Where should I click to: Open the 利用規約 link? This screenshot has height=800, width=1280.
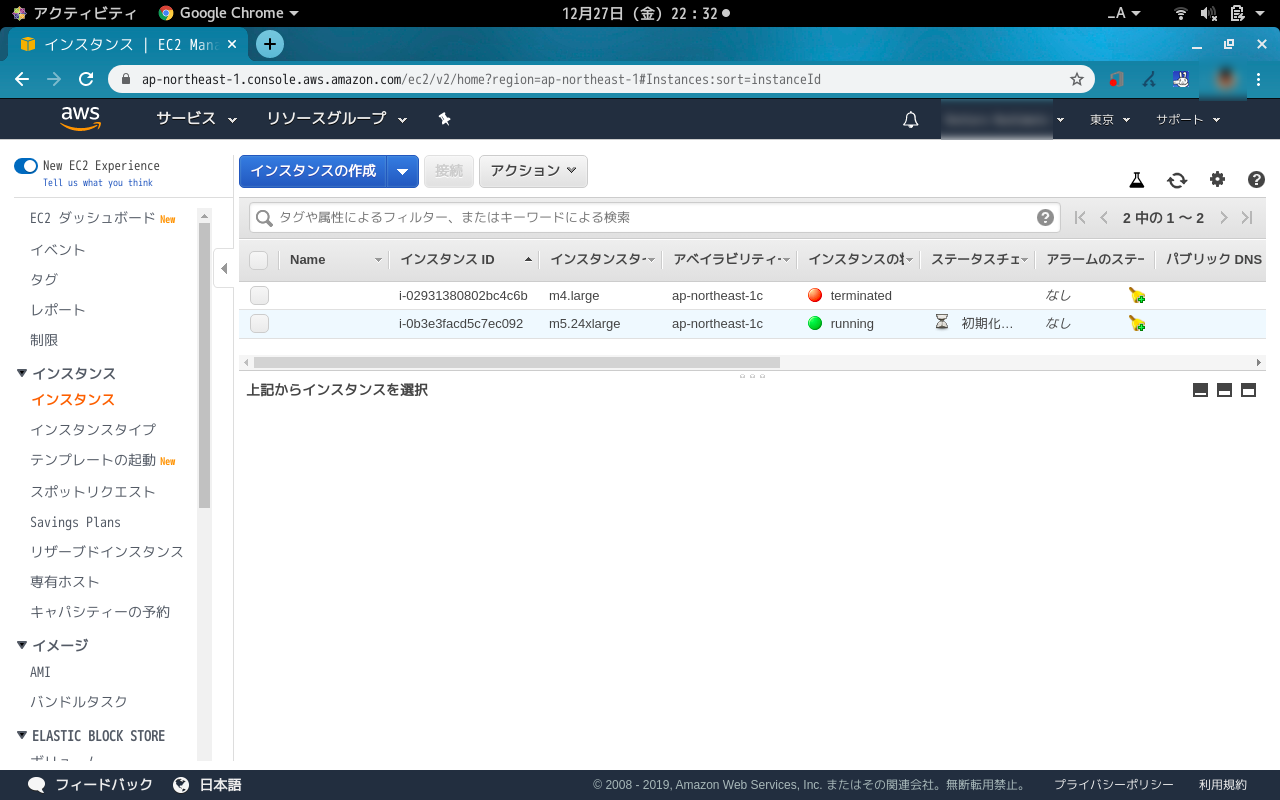point(1223,785)
